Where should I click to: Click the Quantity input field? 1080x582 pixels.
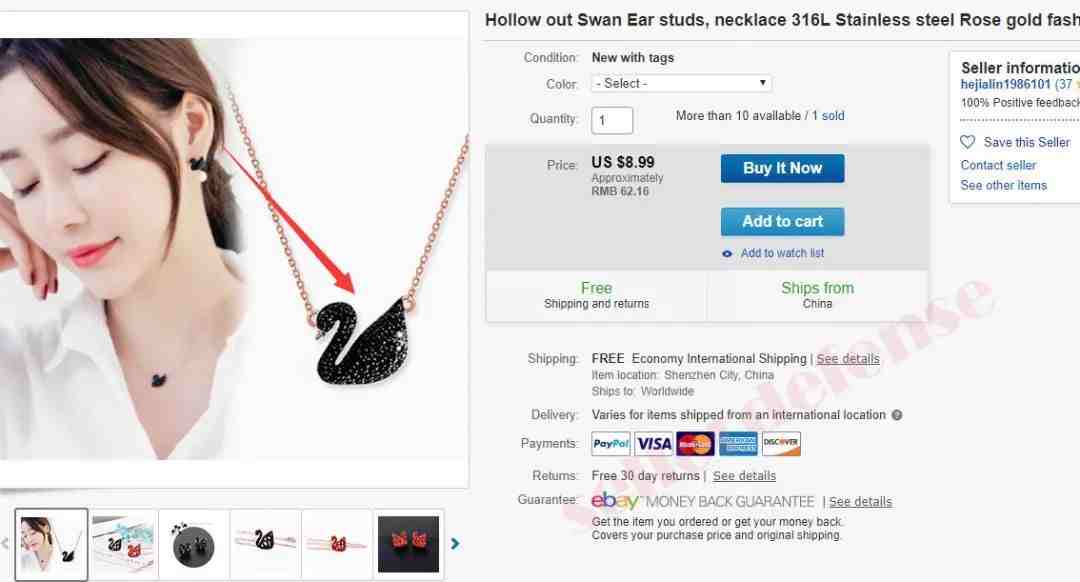[x=612, y=121]
